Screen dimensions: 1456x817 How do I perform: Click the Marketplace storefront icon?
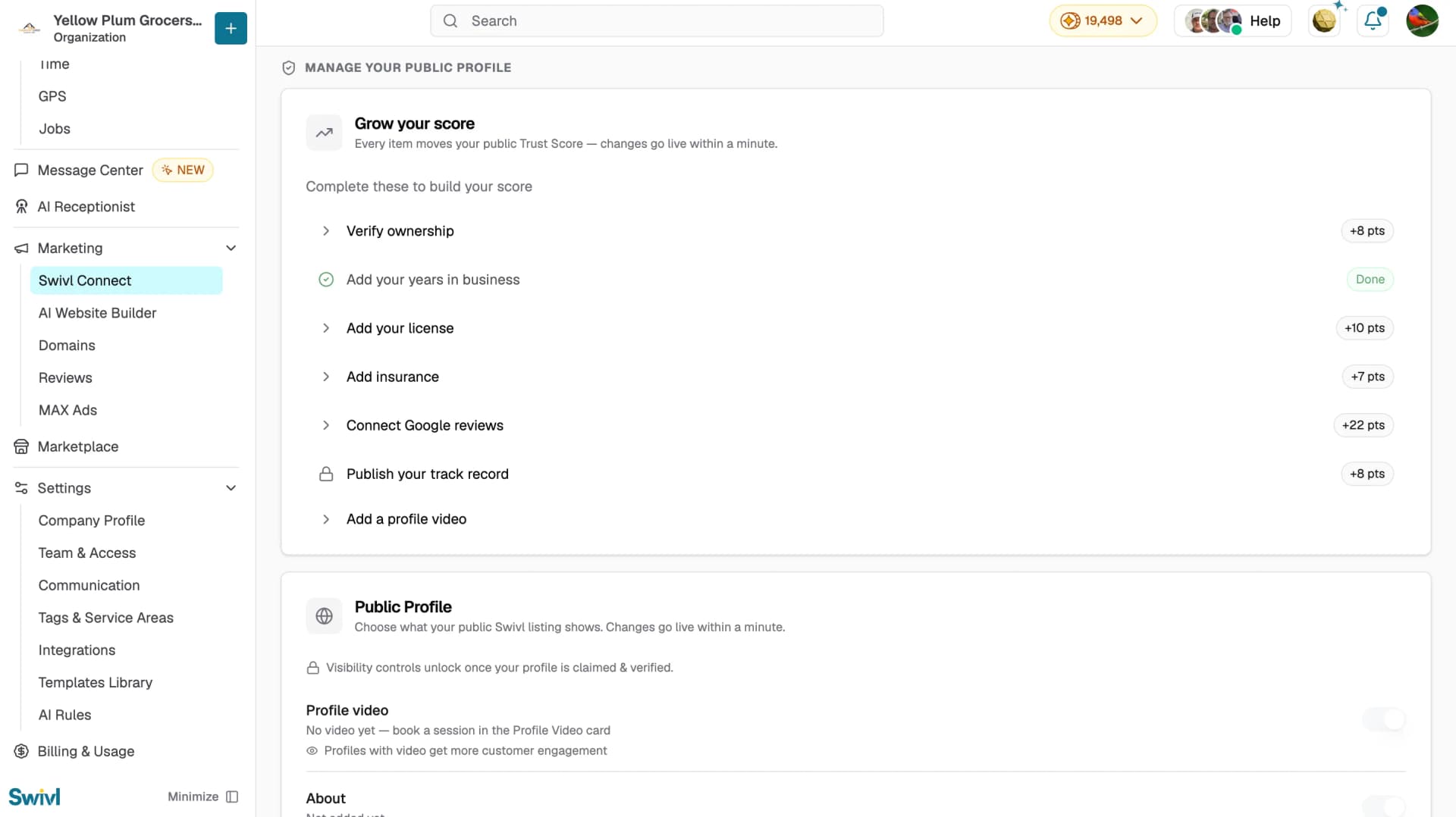point(21,446)
